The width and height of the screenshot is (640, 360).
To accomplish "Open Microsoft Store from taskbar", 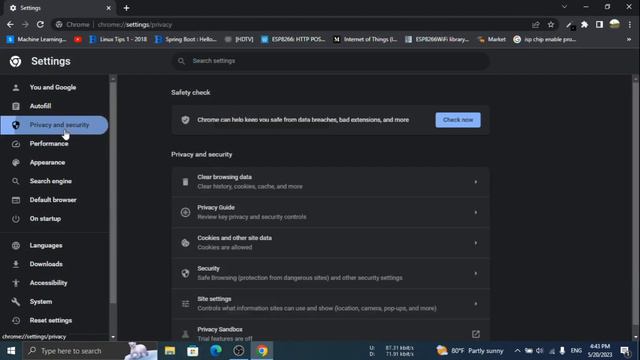I will point(193,351).
